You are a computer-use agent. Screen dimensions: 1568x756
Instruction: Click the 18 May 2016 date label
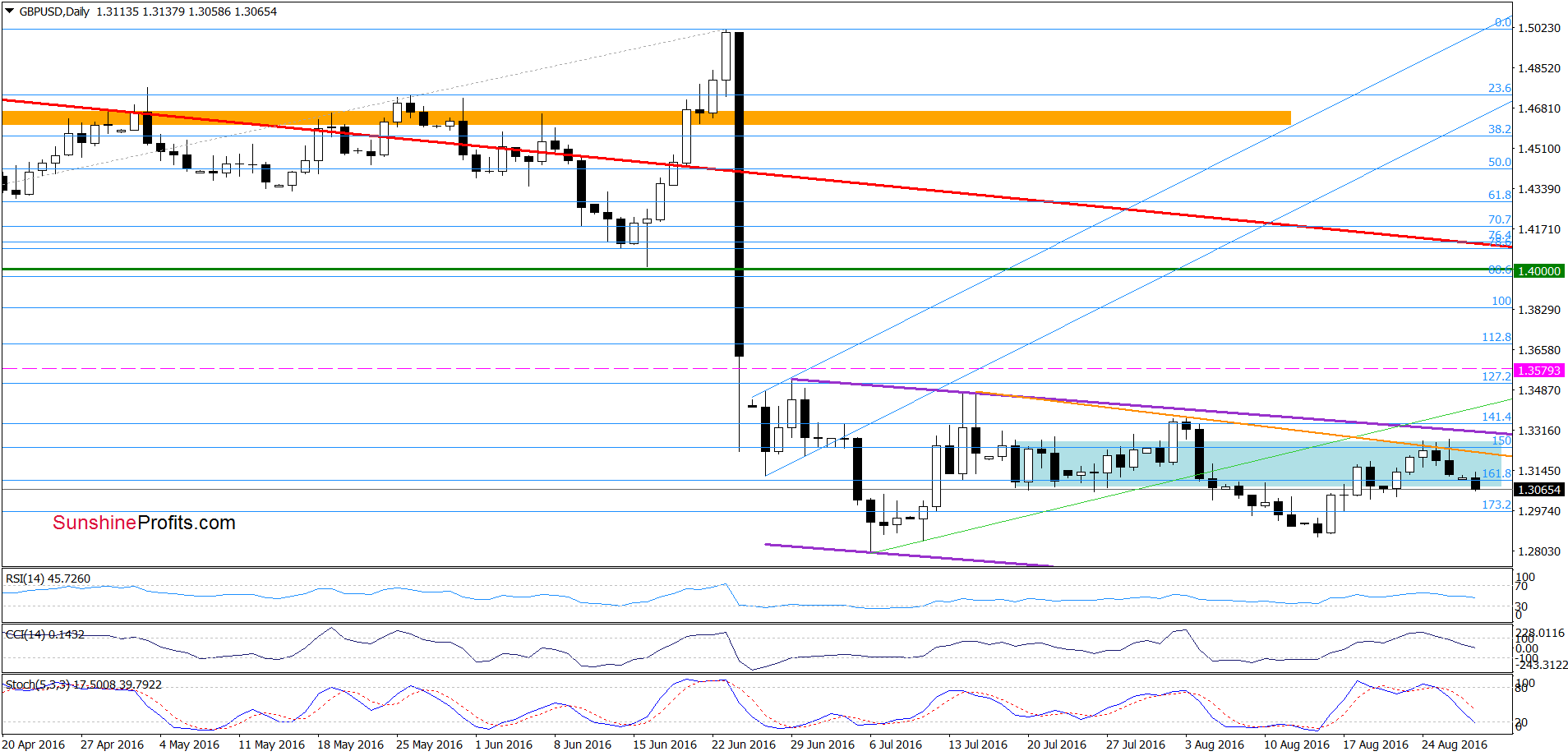coord(350,744)
